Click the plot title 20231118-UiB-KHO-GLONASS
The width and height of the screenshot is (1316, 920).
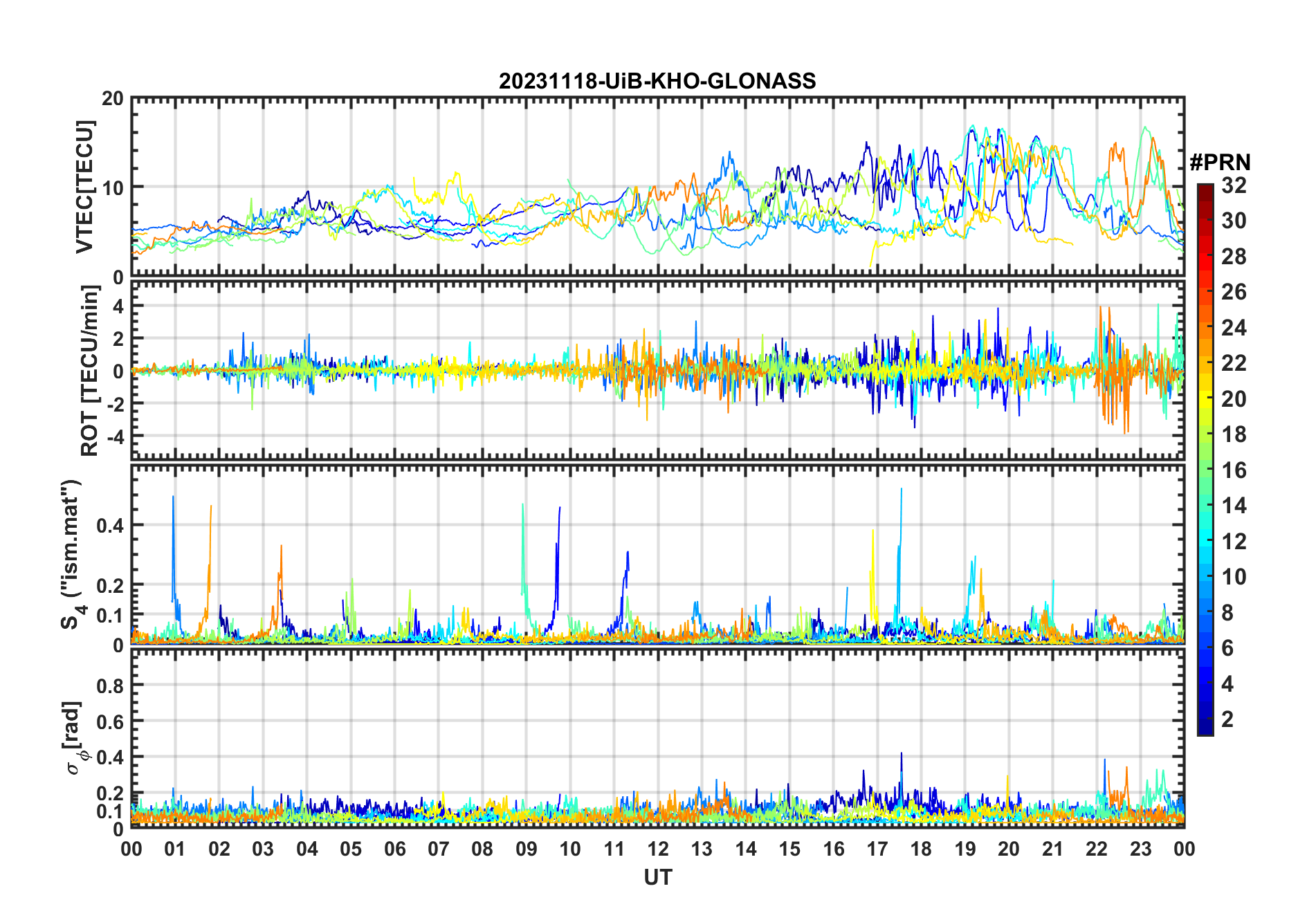coord(657,82)
